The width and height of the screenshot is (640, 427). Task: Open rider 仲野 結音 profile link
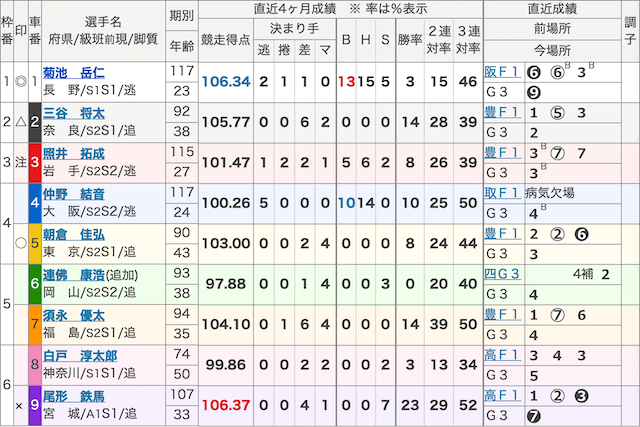point(73,194)
